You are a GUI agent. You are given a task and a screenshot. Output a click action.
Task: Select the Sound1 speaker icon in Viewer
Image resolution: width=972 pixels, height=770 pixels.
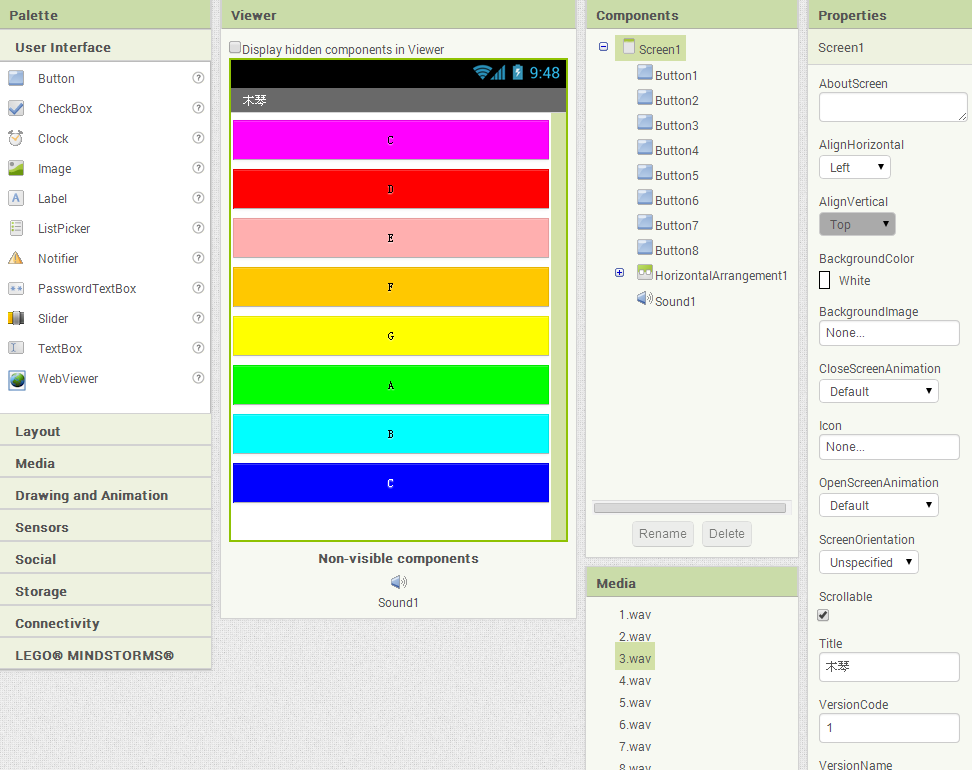click(x=398, y=582)
